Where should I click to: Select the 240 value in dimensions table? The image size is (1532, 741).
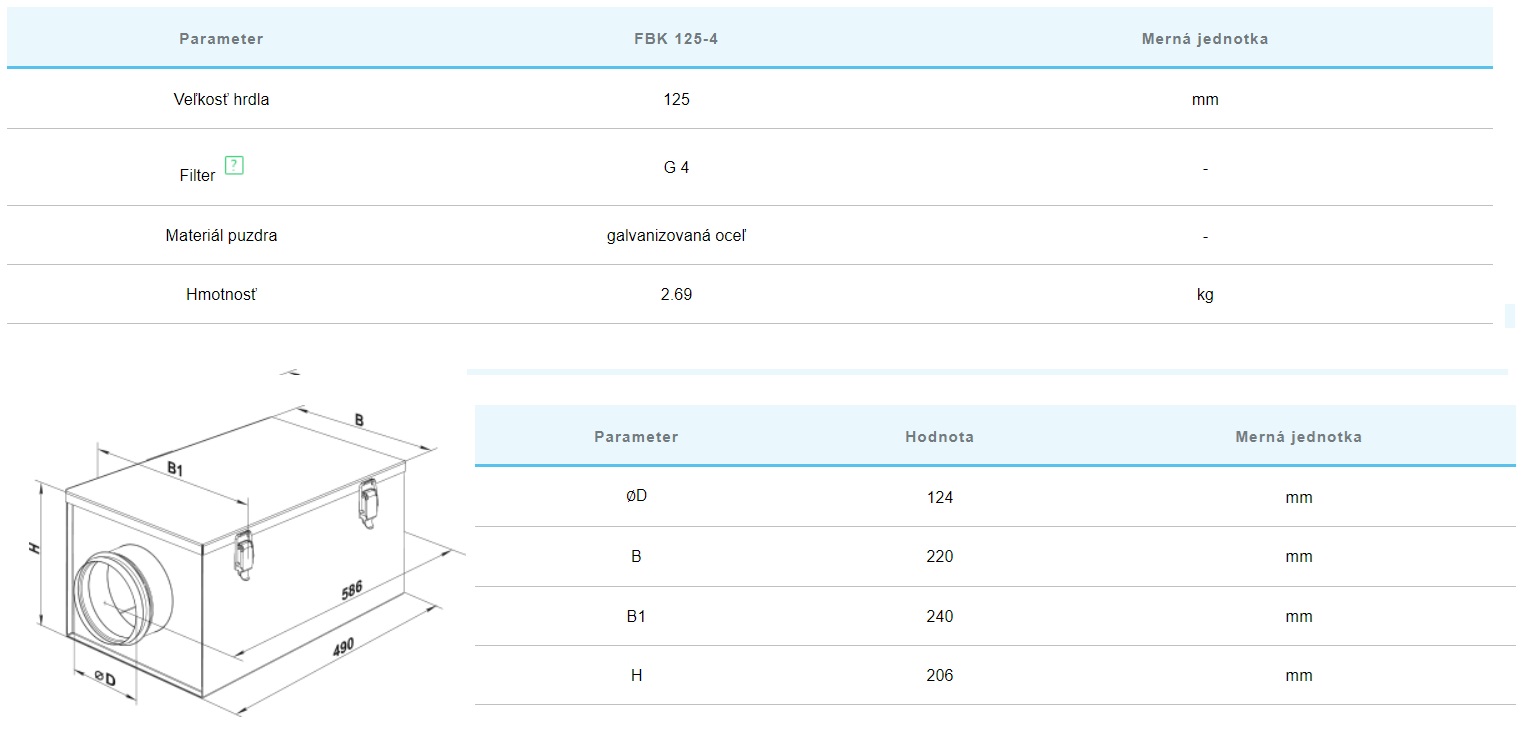pos(940,616)
